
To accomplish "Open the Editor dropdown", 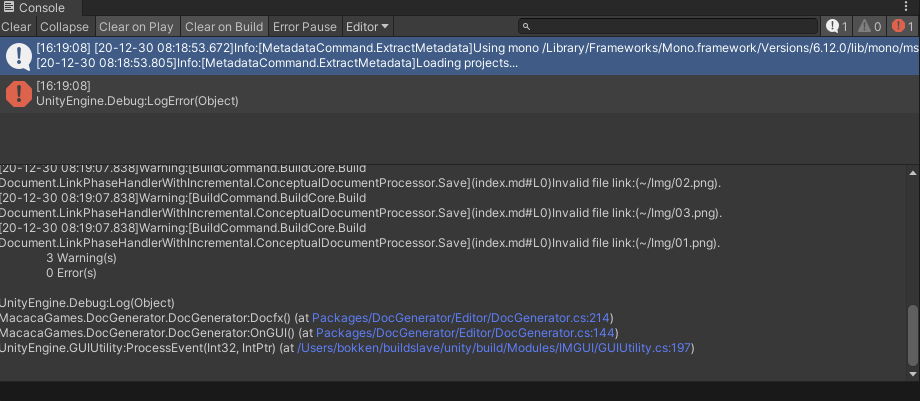I will point(367,26).
